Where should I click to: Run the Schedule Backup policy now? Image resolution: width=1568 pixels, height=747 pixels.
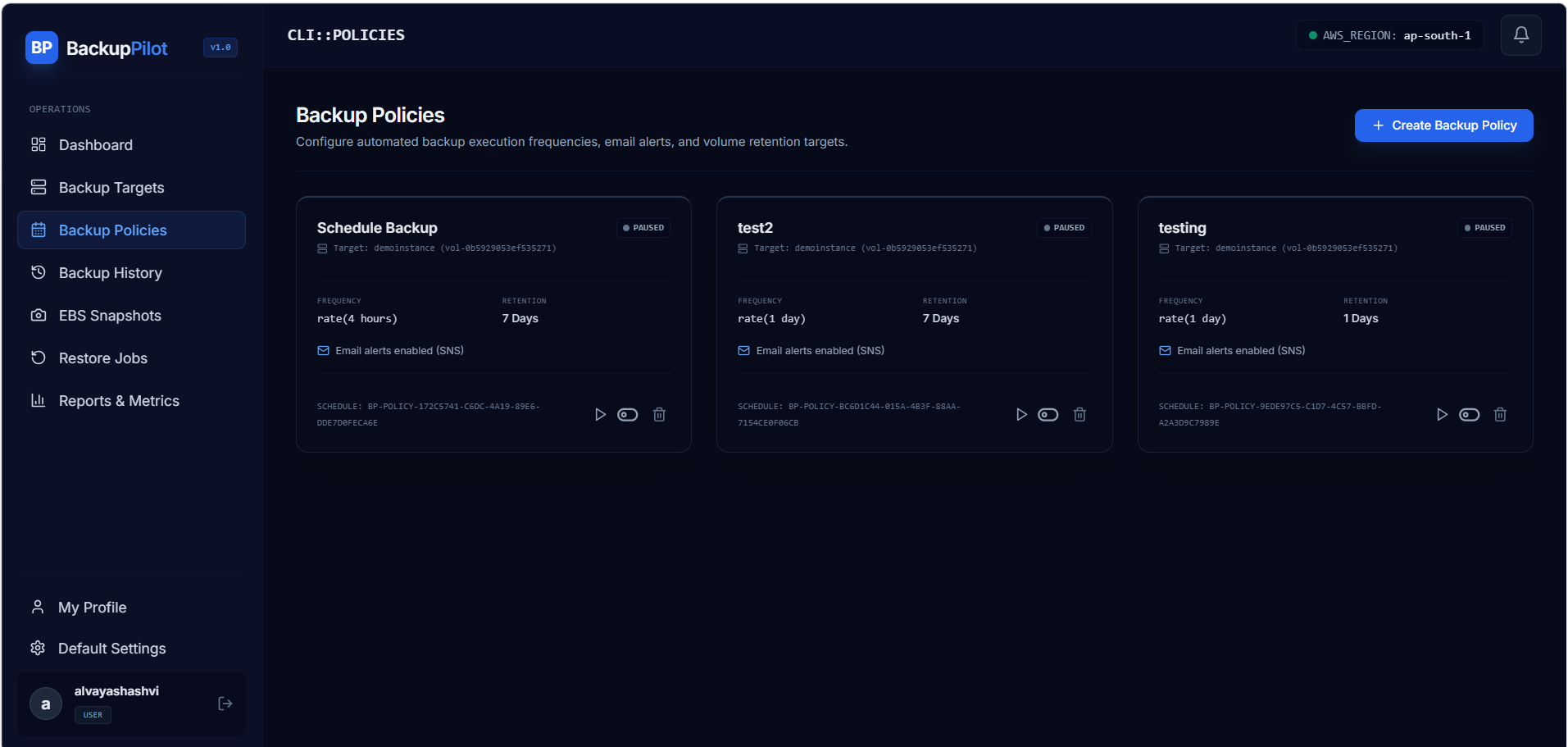point(600,415)
